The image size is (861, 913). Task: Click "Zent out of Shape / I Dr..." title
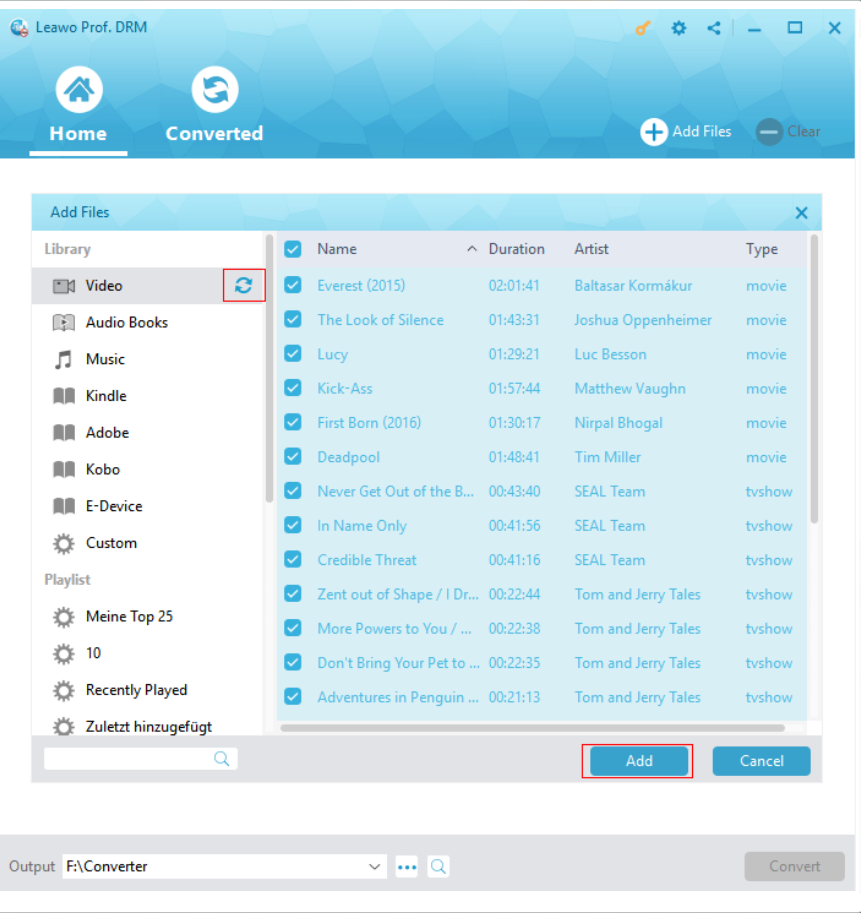(x=398, y=594)
